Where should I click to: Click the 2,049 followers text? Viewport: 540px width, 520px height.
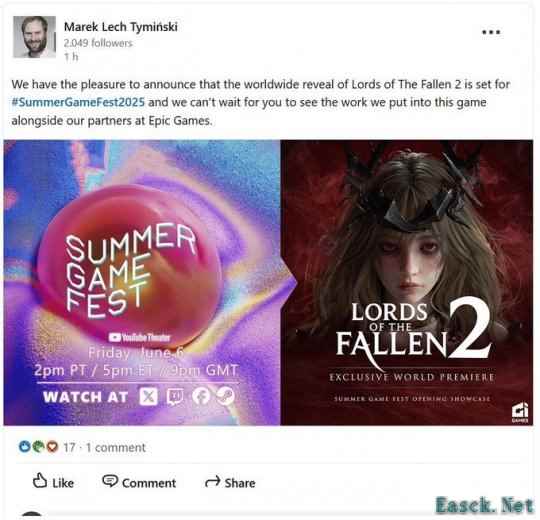(x=98, y=43)
